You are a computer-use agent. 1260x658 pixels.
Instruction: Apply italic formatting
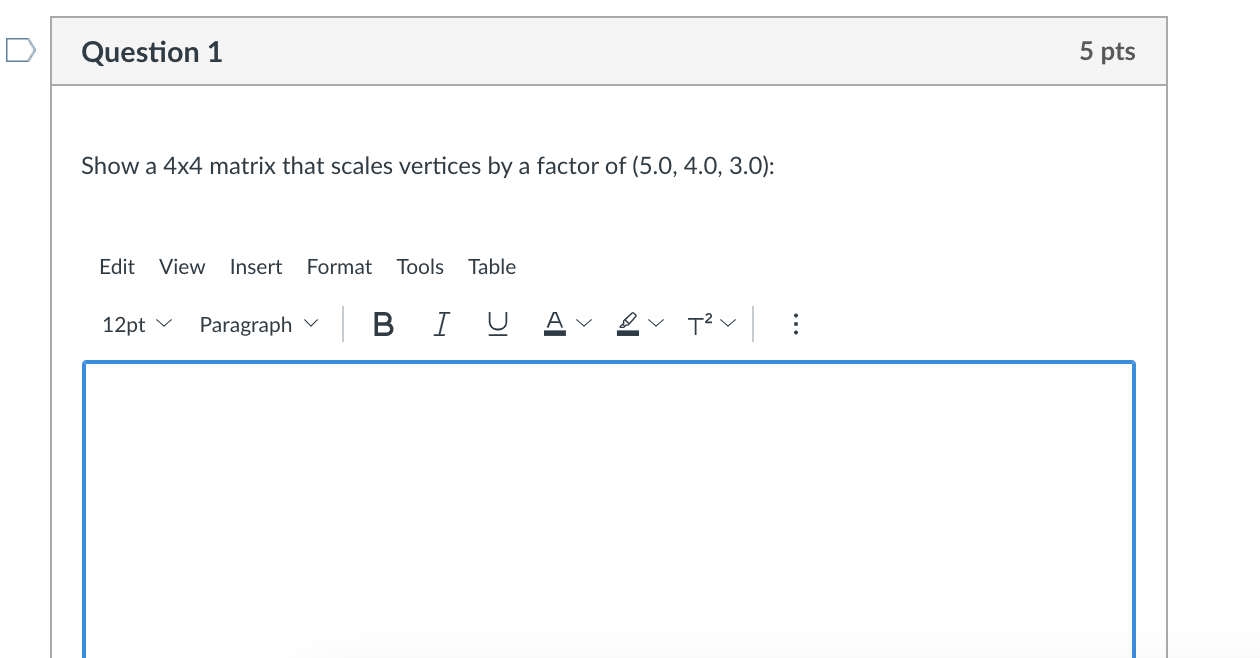(x=440, y=323)
